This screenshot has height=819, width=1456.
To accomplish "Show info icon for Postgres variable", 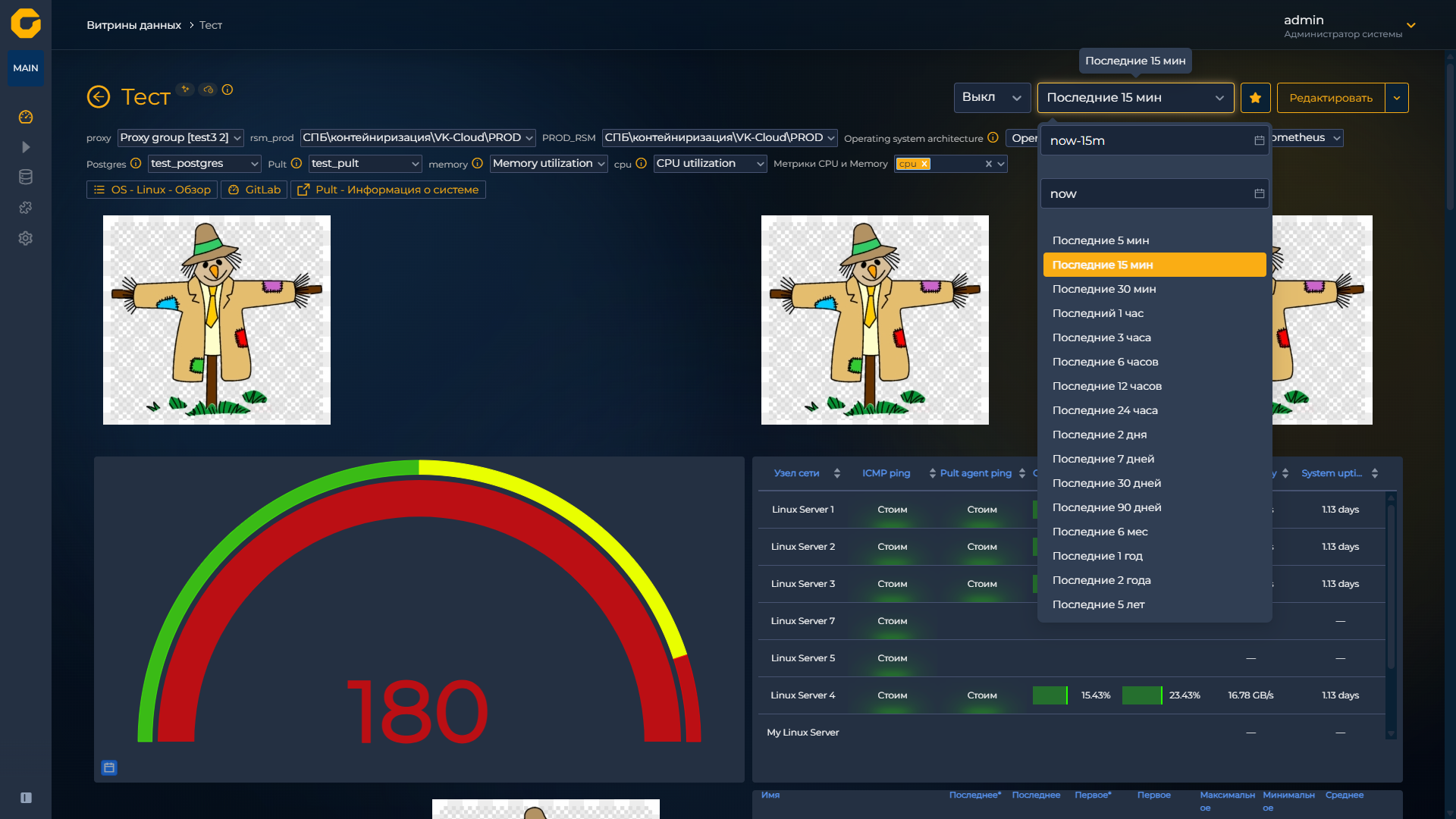I will click(x=136, y=164).
